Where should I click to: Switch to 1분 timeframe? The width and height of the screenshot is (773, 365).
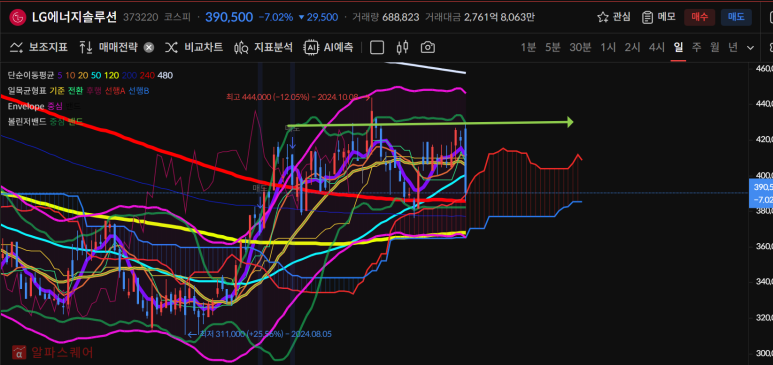pos(528,47)
